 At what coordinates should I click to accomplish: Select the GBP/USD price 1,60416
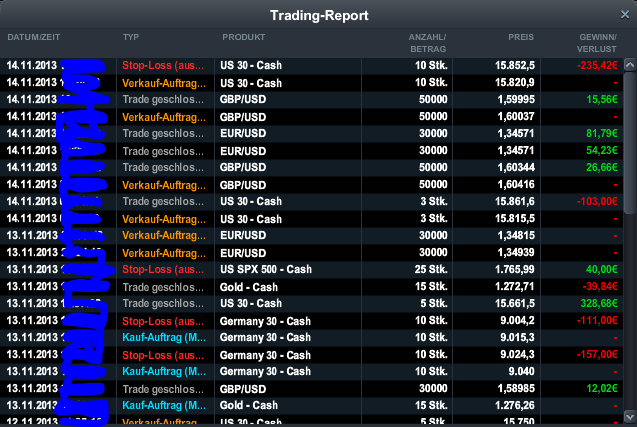(516, 185)
